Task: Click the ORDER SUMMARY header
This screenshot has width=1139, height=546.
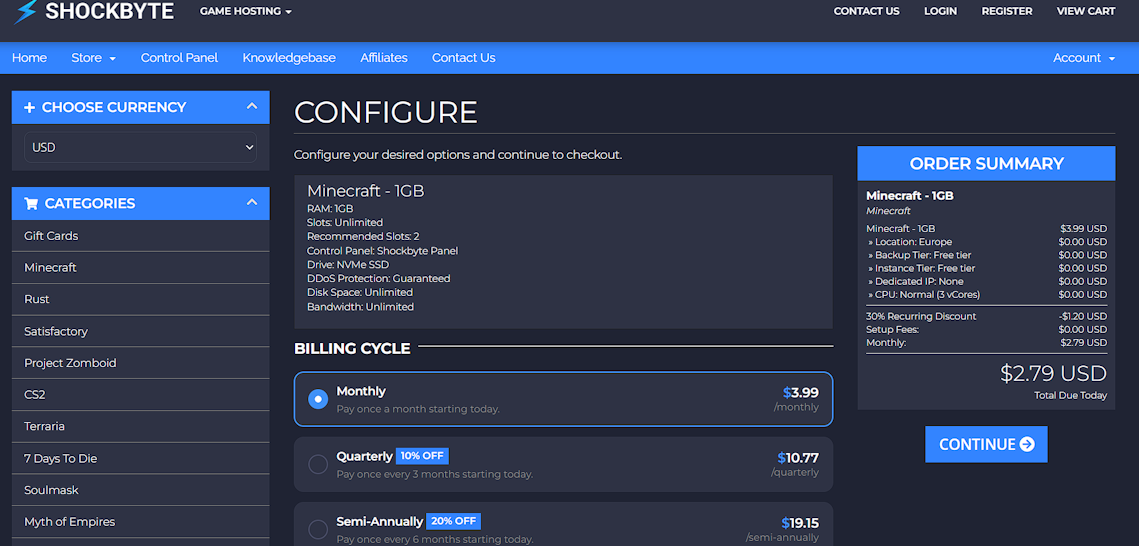Action: pos(986,163)
